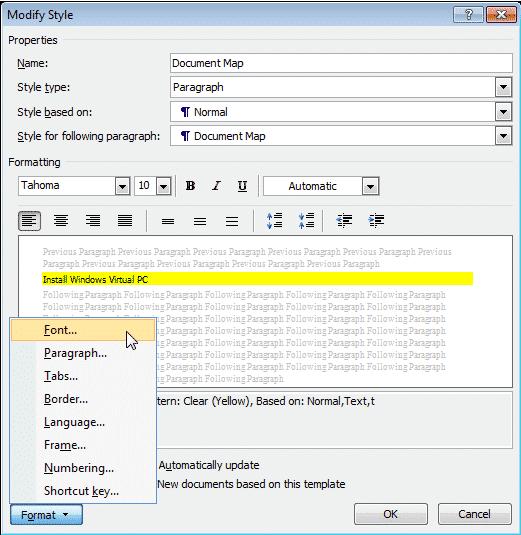This screenshot has height=535, width=521.
Task: Open the font size dropdown
Action: (163, 186)
